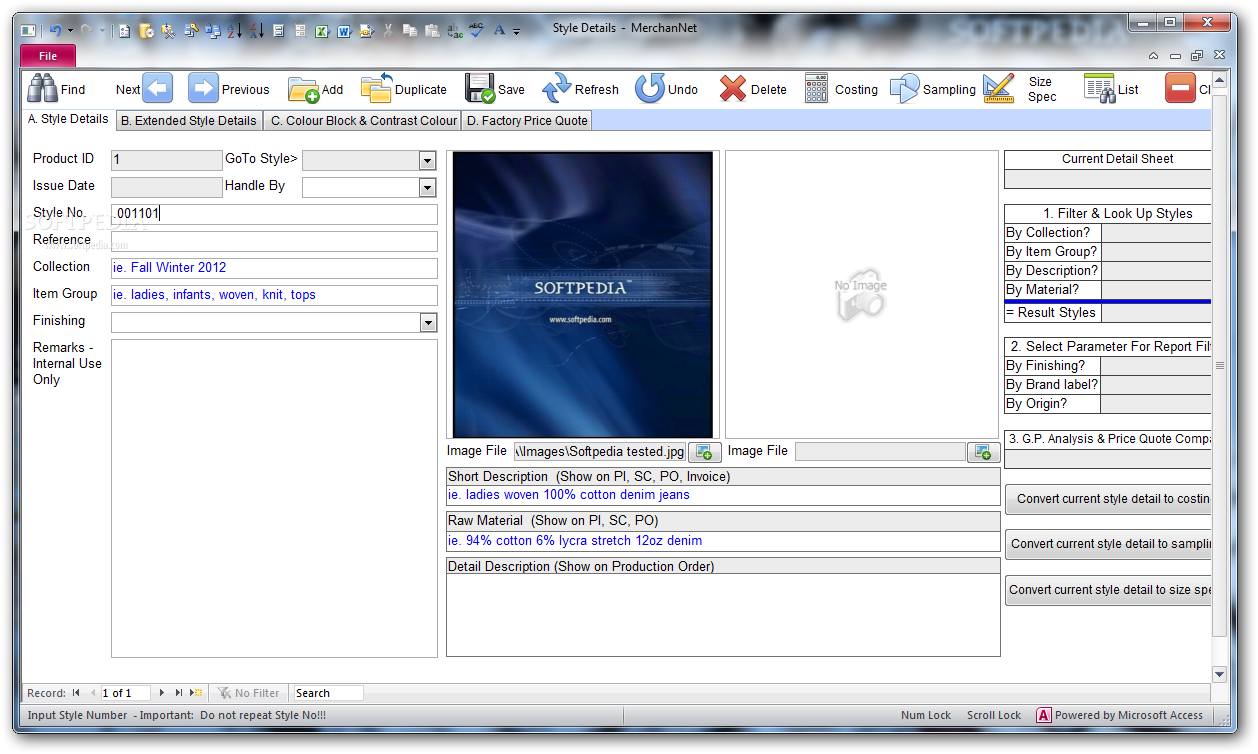Click the Paste clipboard icon

(x=432, y=31)
